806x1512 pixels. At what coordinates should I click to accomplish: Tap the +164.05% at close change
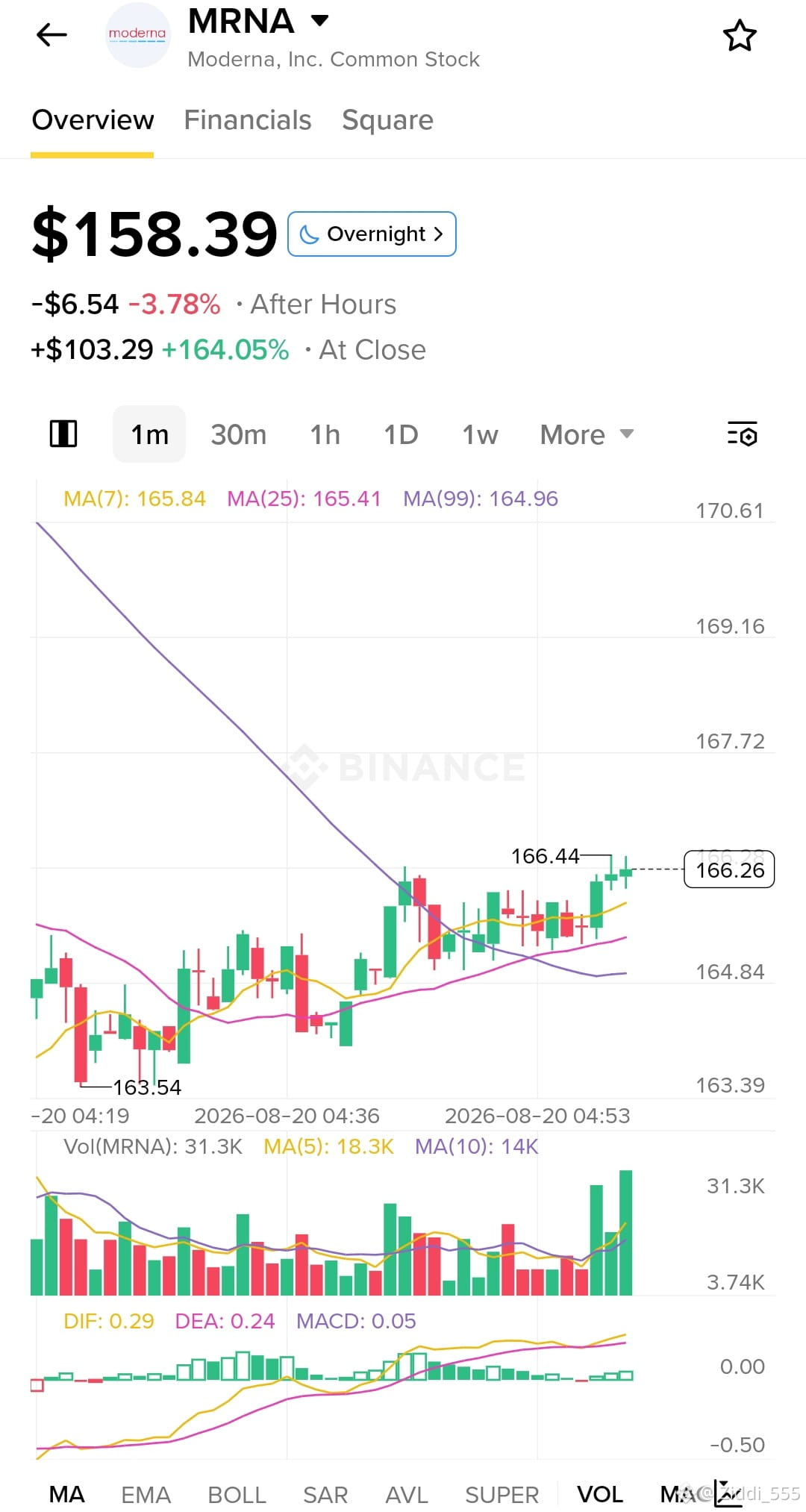pos(225,350)
